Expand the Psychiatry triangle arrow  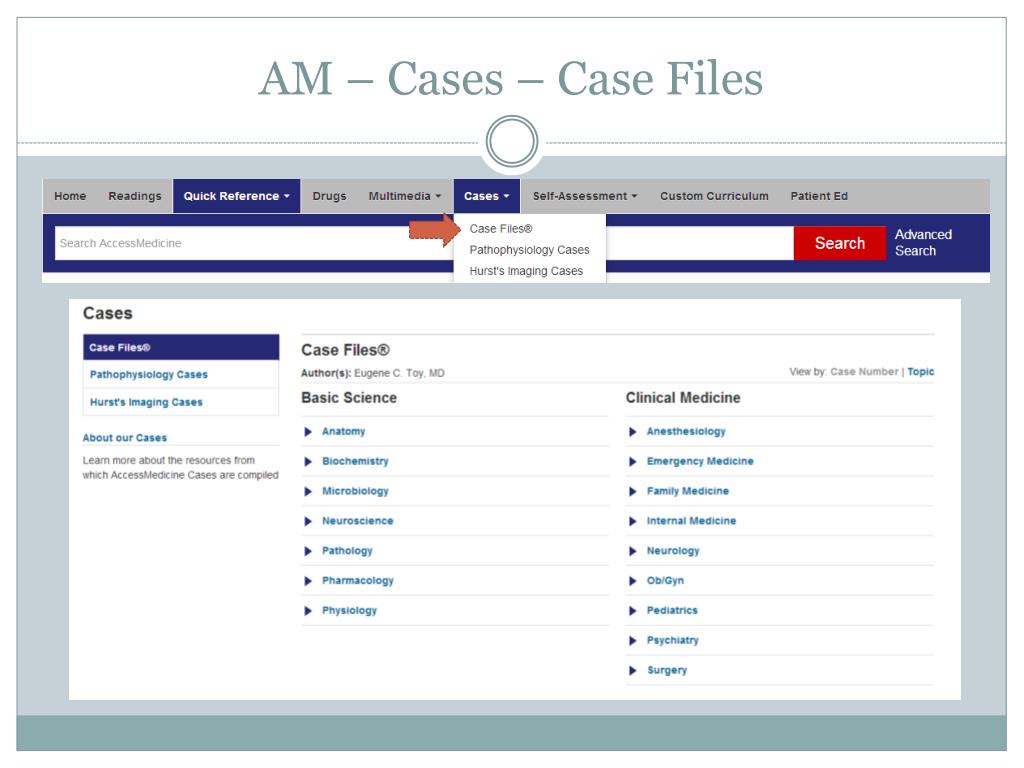point(633,641)
